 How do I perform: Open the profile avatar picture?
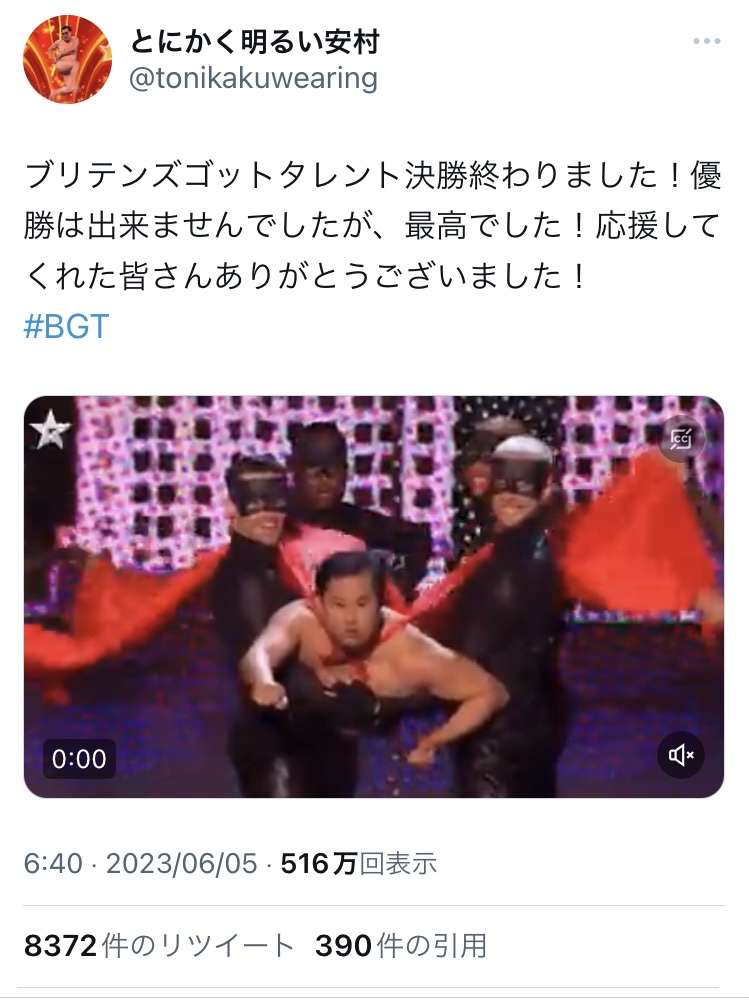[68, 59]
